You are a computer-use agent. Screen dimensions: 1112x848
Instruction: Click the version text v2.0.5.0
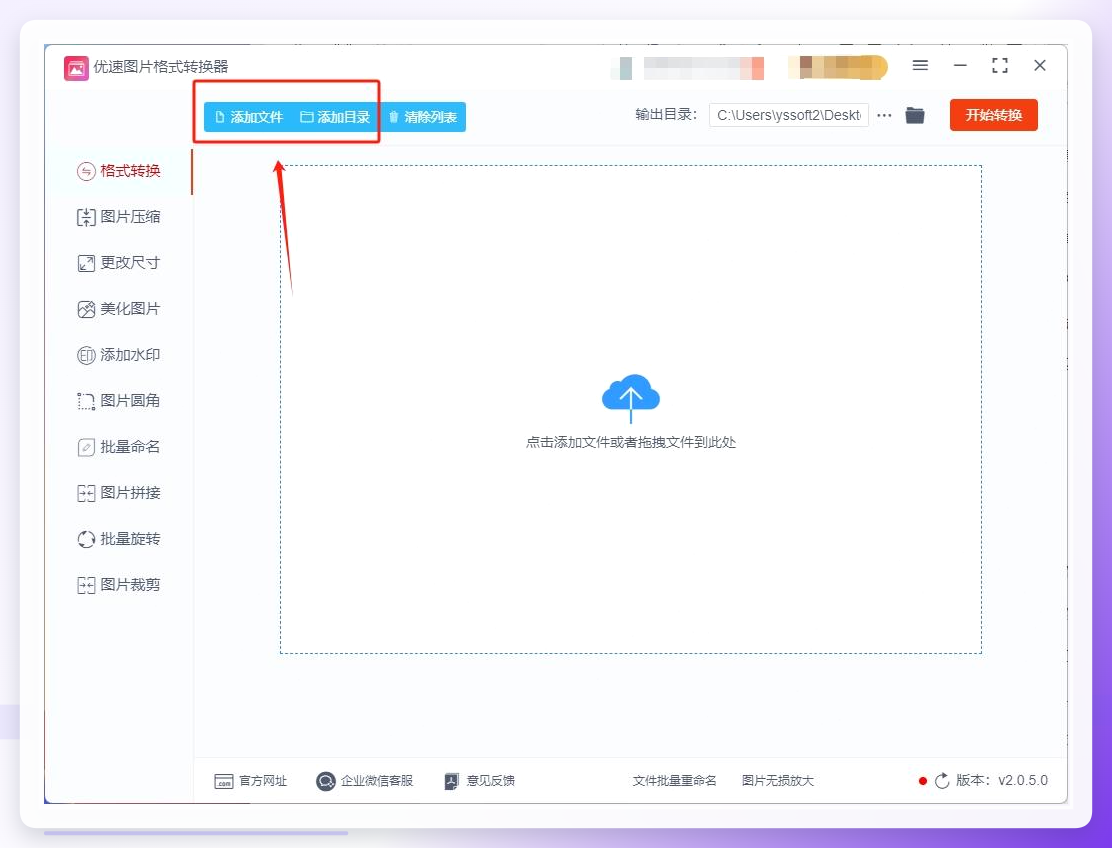click(x=1023, y=780)
